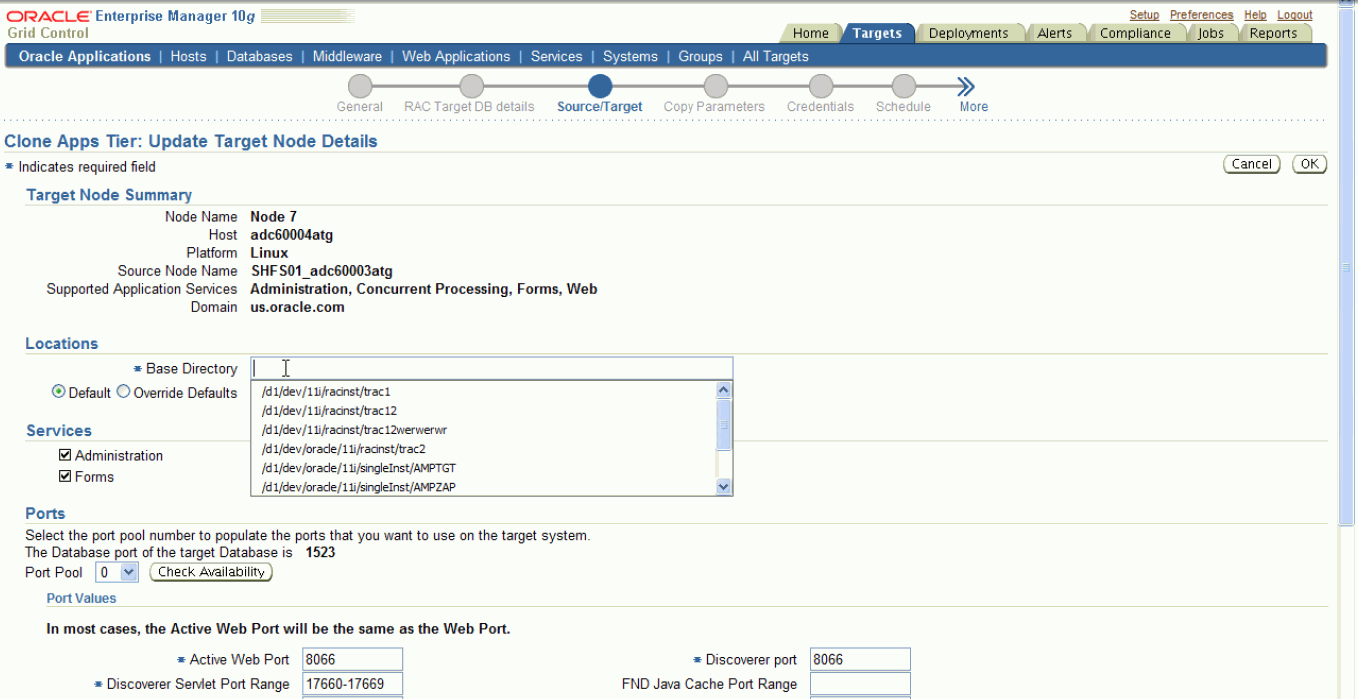1358x699 pixels.
Task: Open the Targets tab
Action: [877, 33]
